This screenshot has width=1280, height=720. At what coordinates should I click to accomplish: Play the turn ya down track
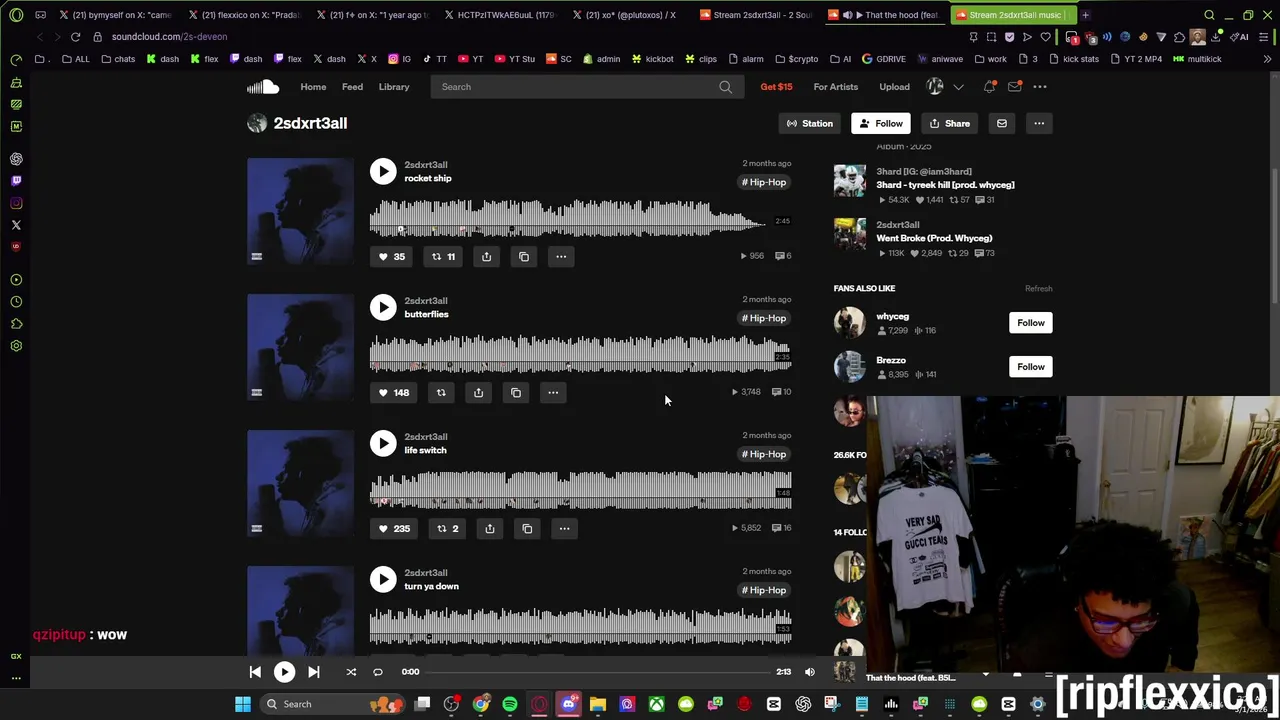pos(383,579)
